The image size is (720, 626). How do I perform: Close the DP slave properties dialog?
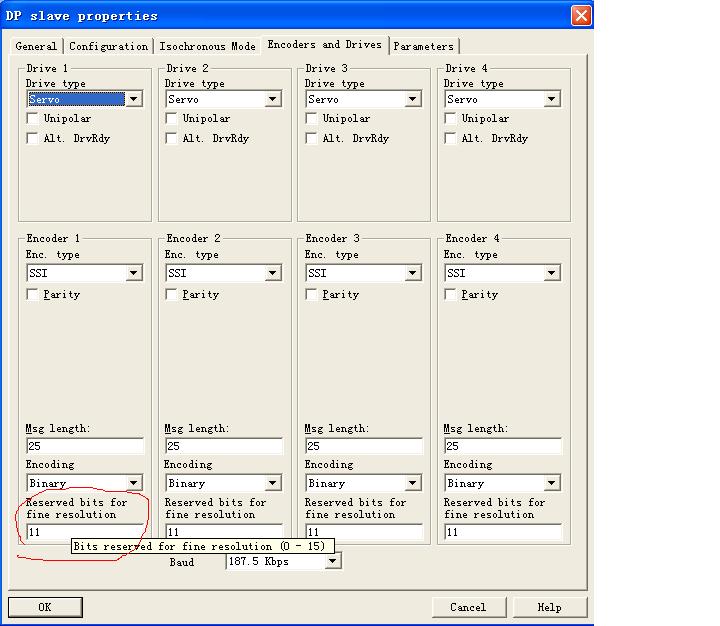[x=581, y=16]
